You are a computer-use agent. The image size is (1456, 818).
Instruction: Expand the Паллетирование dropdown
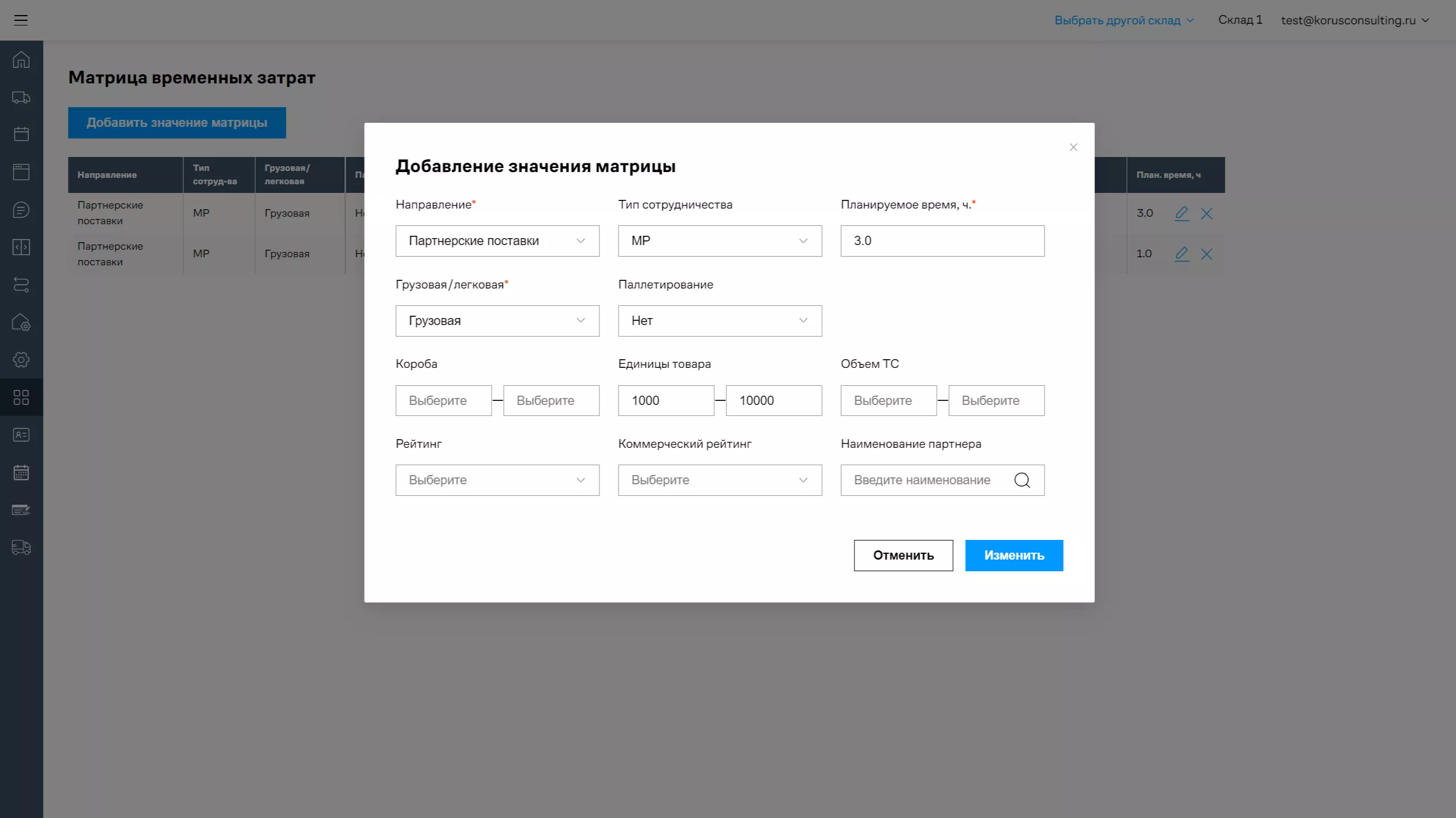719,321
